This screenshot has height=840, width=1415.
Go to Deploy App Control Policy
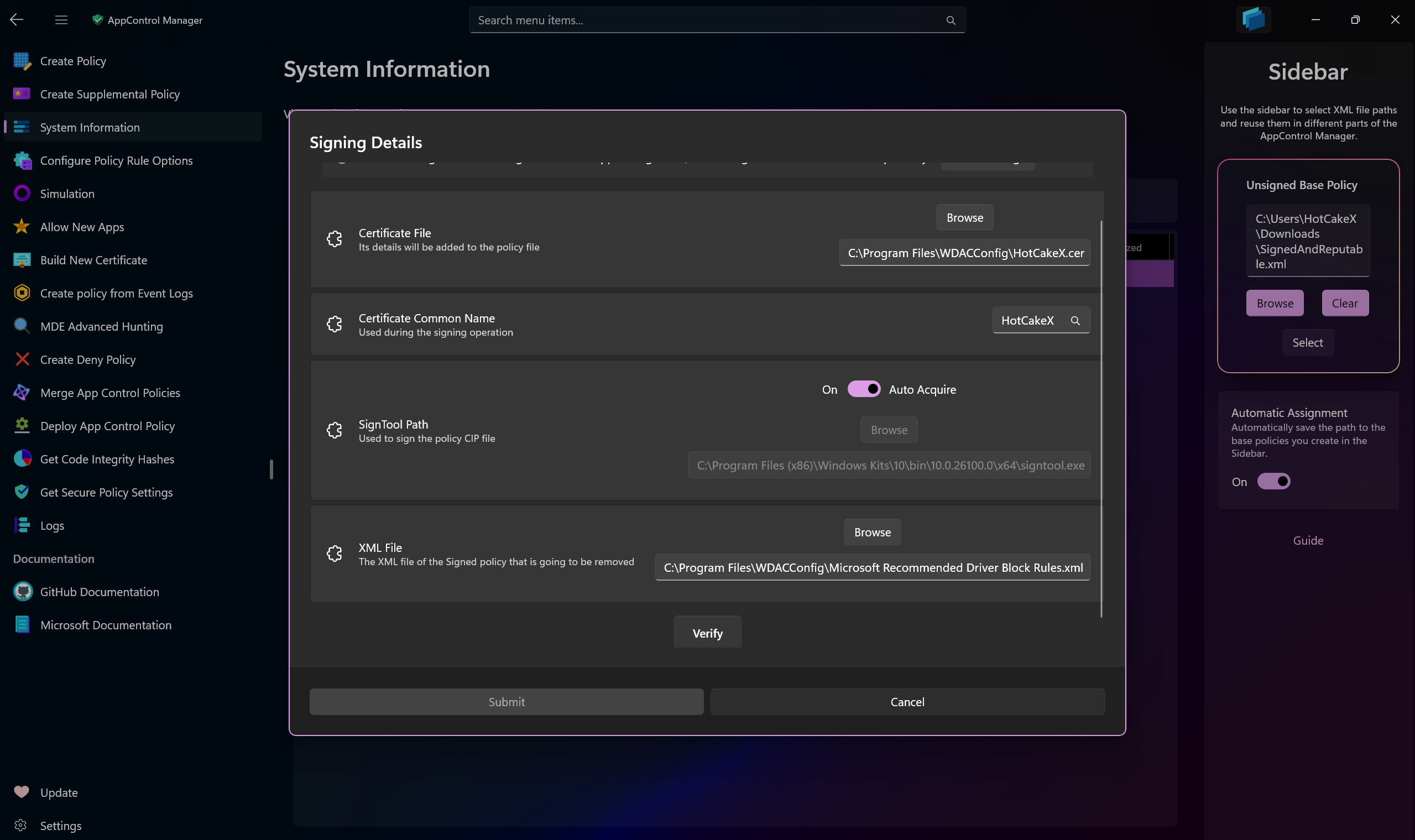click(107, 426)
